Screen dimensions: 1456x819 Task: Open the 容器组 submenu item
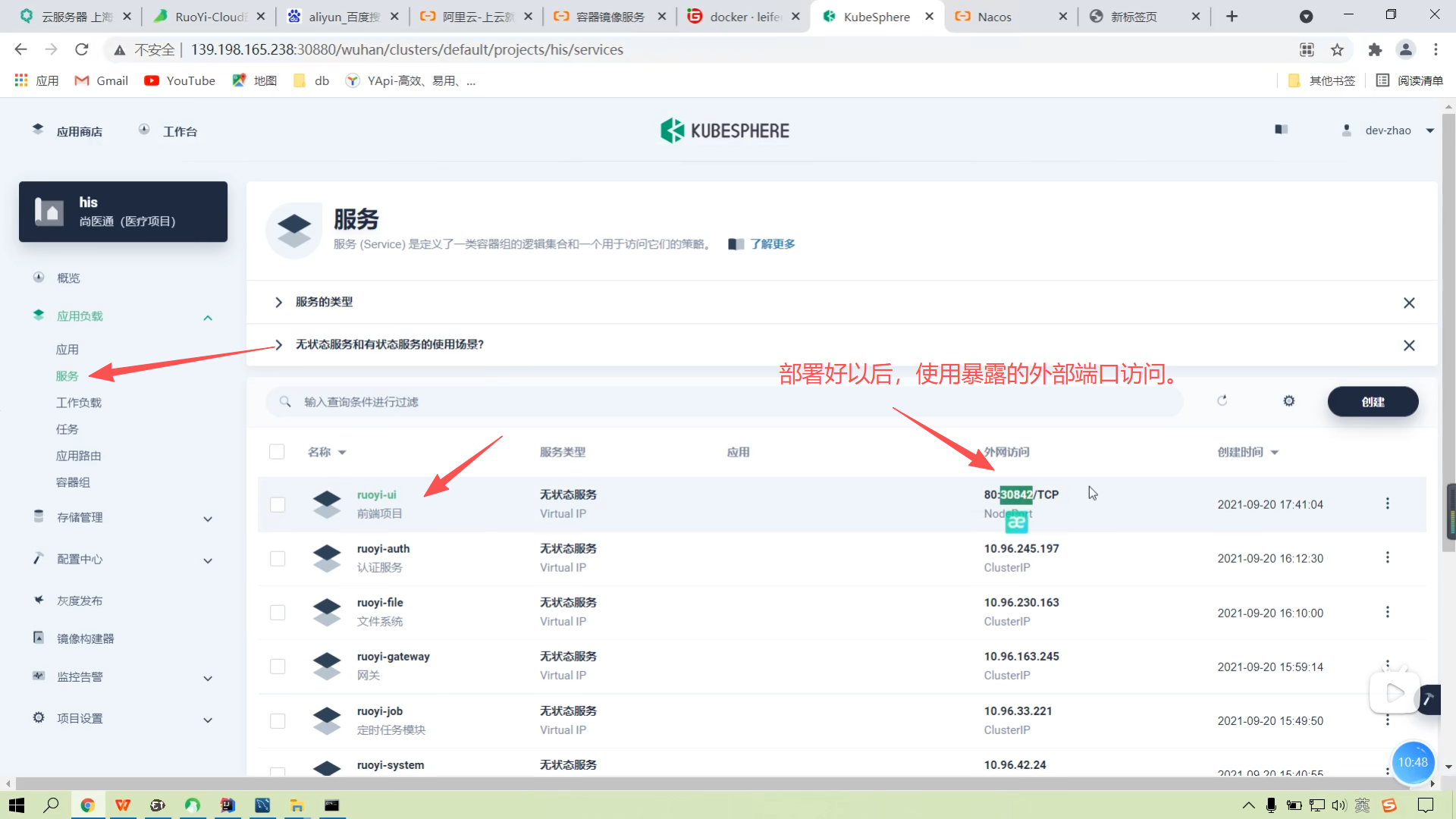pyautogui.click(x=73, y=482)
